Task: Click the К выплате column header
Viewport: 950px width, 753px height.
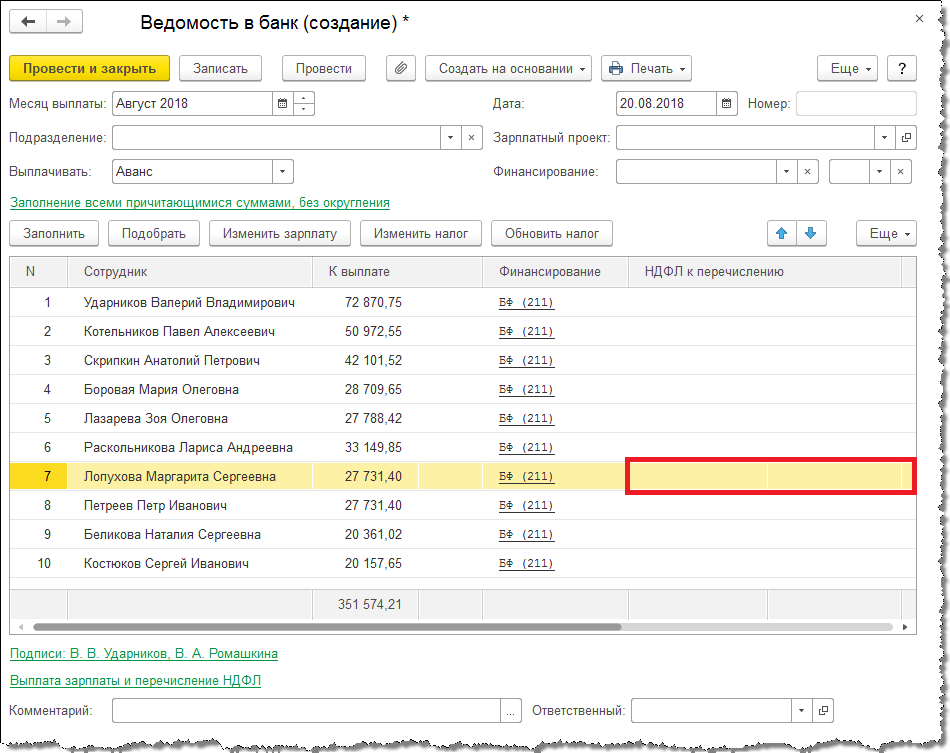Action: pyautogui.click(x=397, y=272)
